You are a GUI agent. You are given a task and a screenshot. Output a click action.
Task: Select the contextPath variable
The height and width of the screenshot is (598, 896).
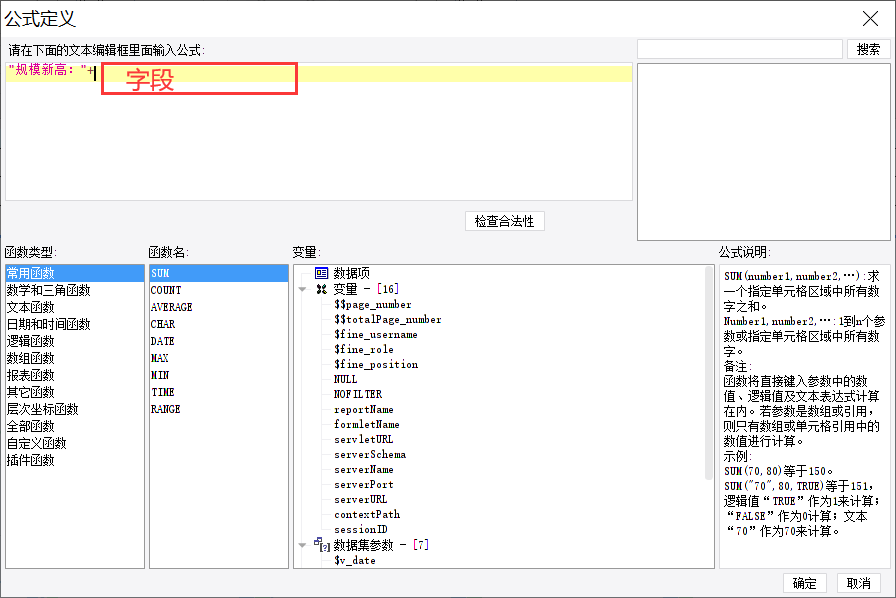point(367,515)
